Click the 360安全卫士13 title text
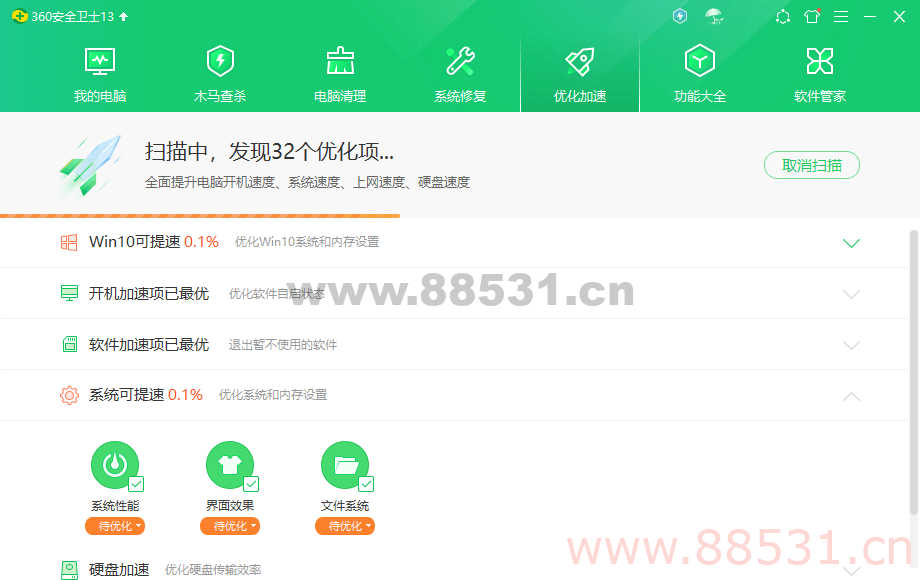The height and width of the screenshot is (580, 920). coord(72,16)
